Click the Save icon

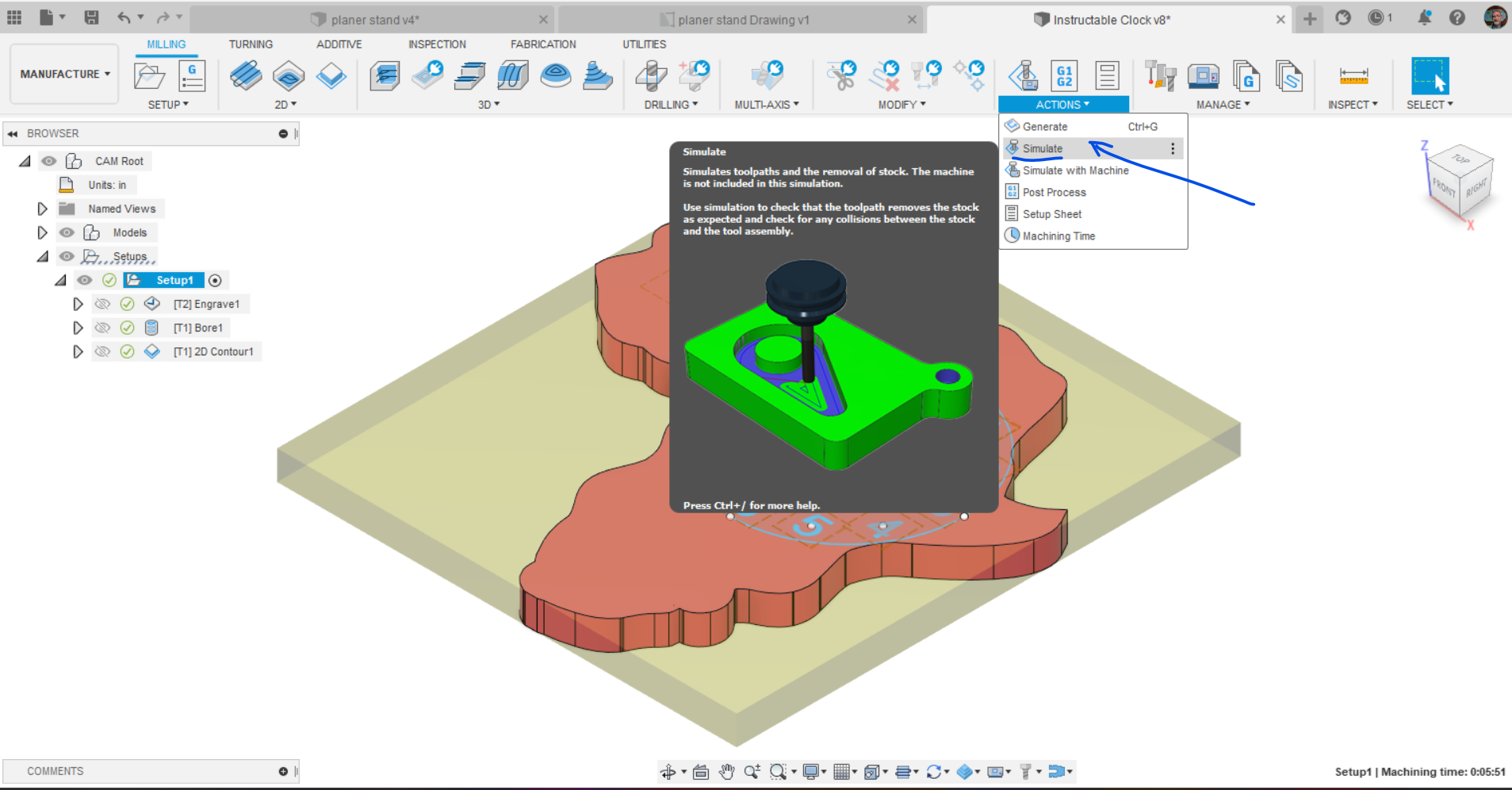point(92,17)
